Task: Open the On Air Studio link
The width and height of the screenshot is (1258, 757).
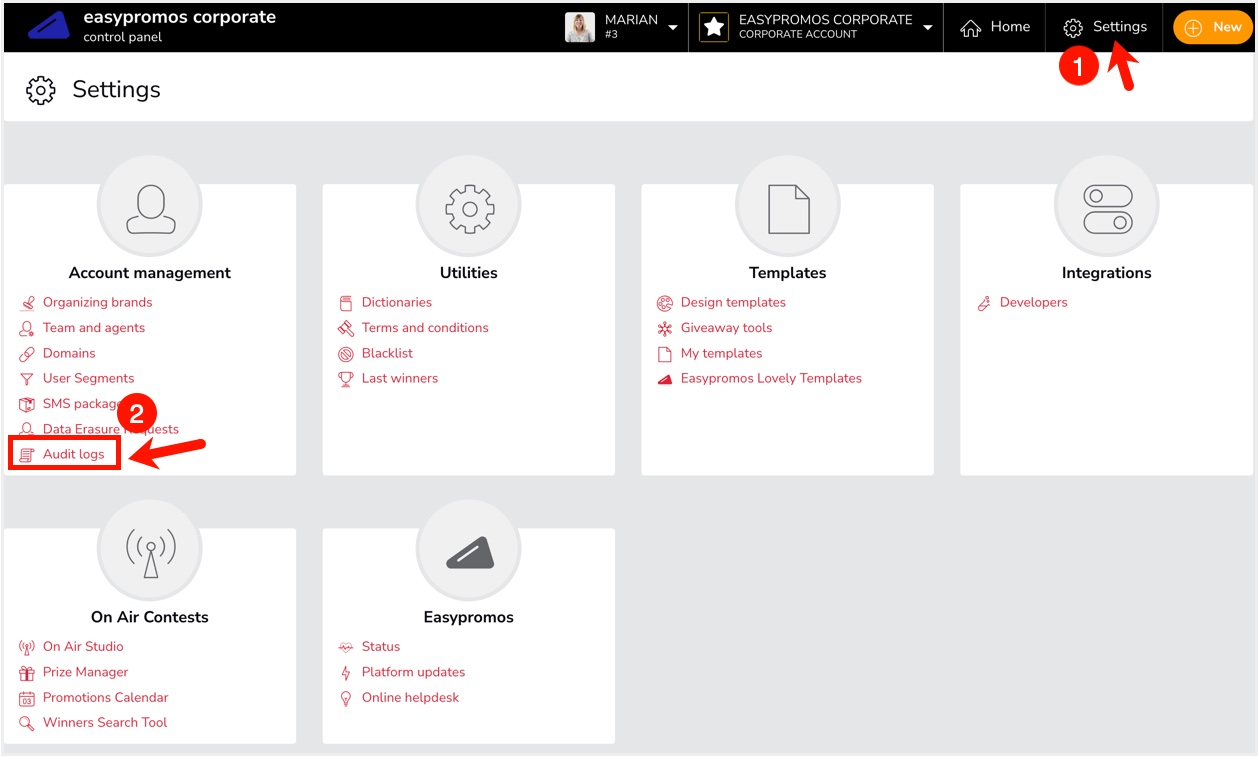Action: (83, 646)
